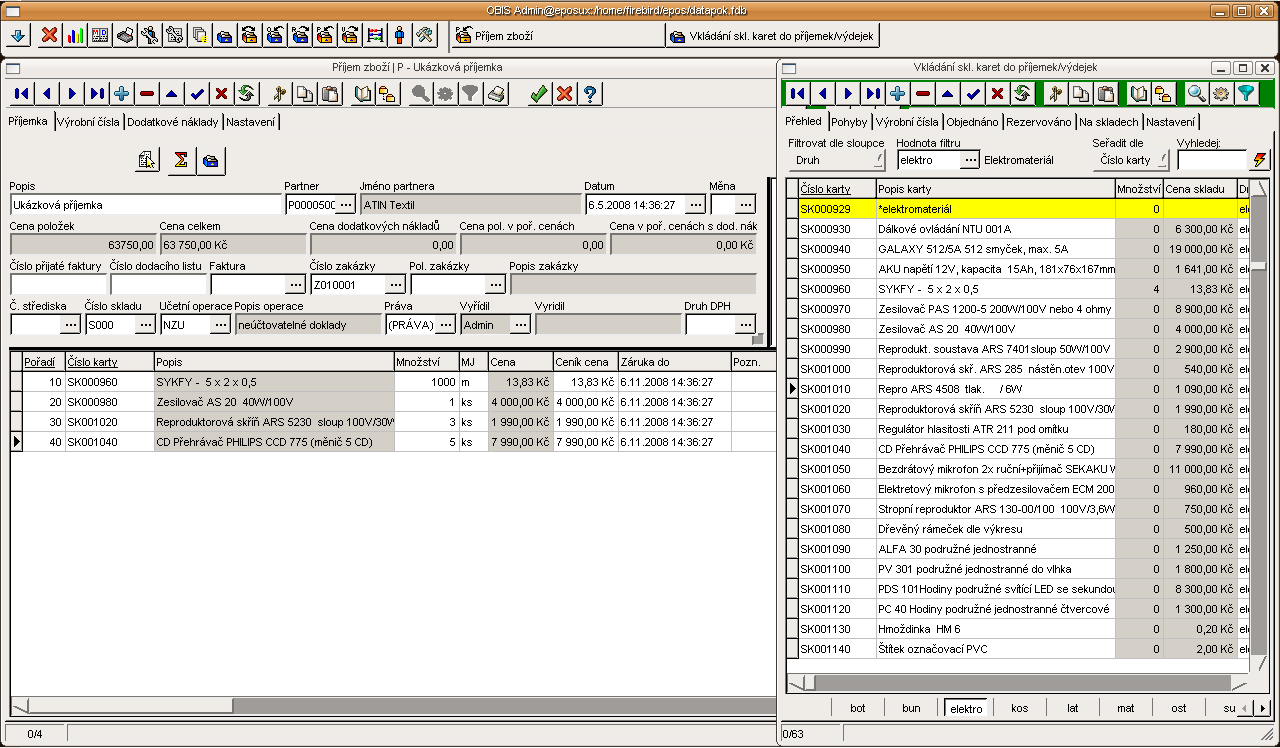This screenshot has height=748, width=1280.
Task: Switch to the Dodatkové náklady tab
Action: tap(173, 122)
